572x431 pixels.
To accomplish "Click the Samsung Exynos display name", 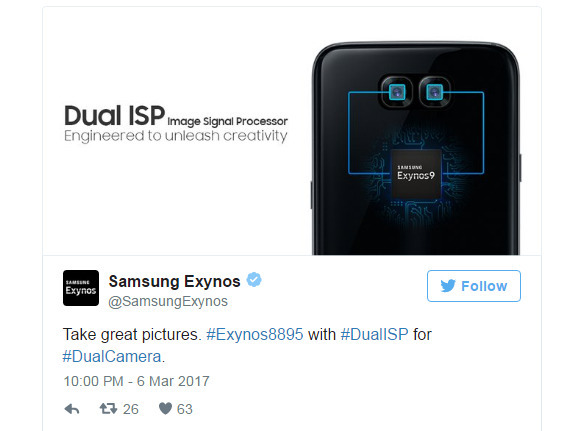I will pyautogui.click(x=174, y=281).
